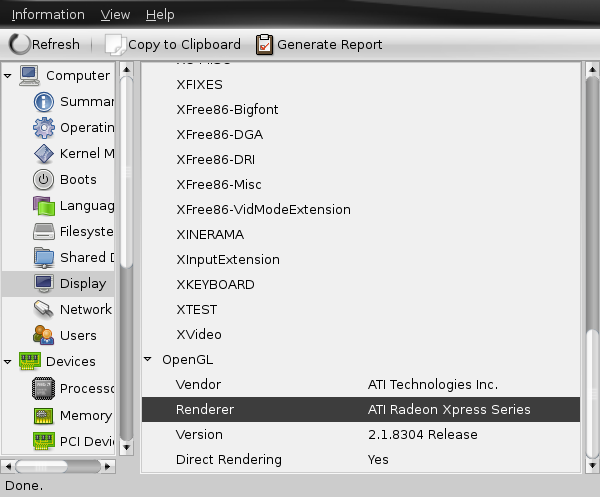Click the 2.1.8304 Release value

point(422,435)
